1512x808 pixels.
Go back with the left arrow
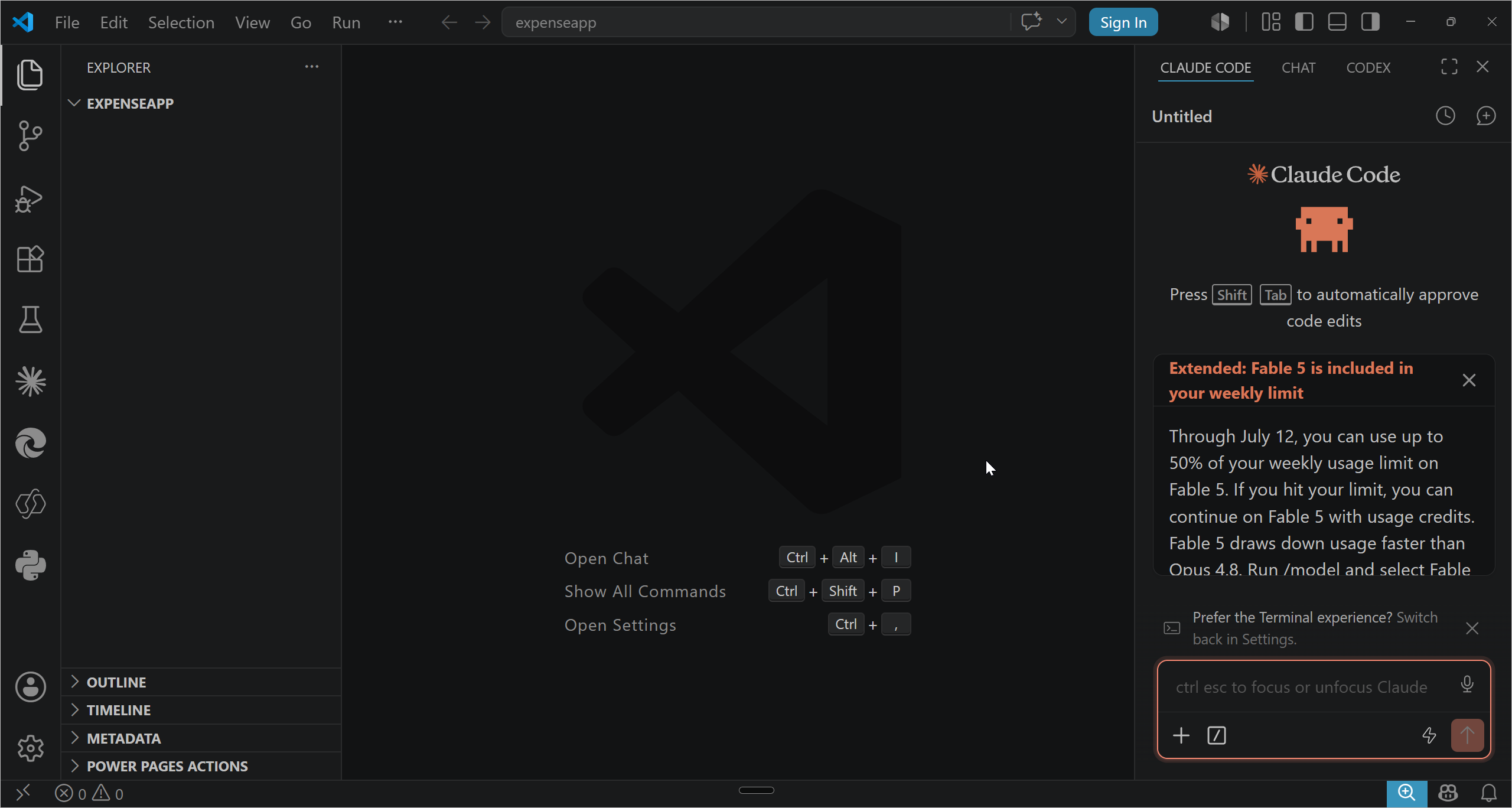tap(449, 22)
